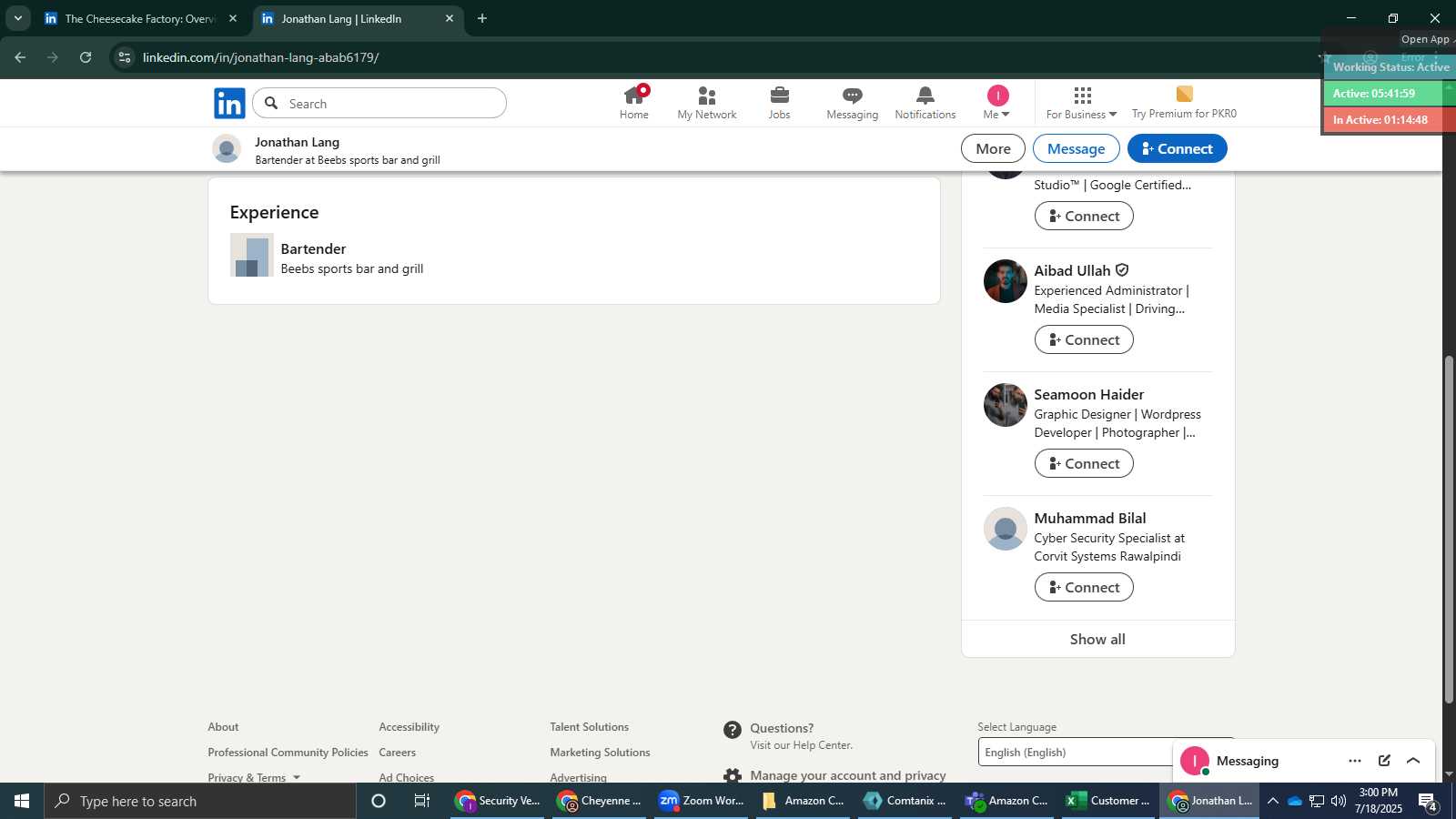This screenshot has width=1456, height=819.
Task: Open LinkedIn home via logo icon
Action: point(229,103)
